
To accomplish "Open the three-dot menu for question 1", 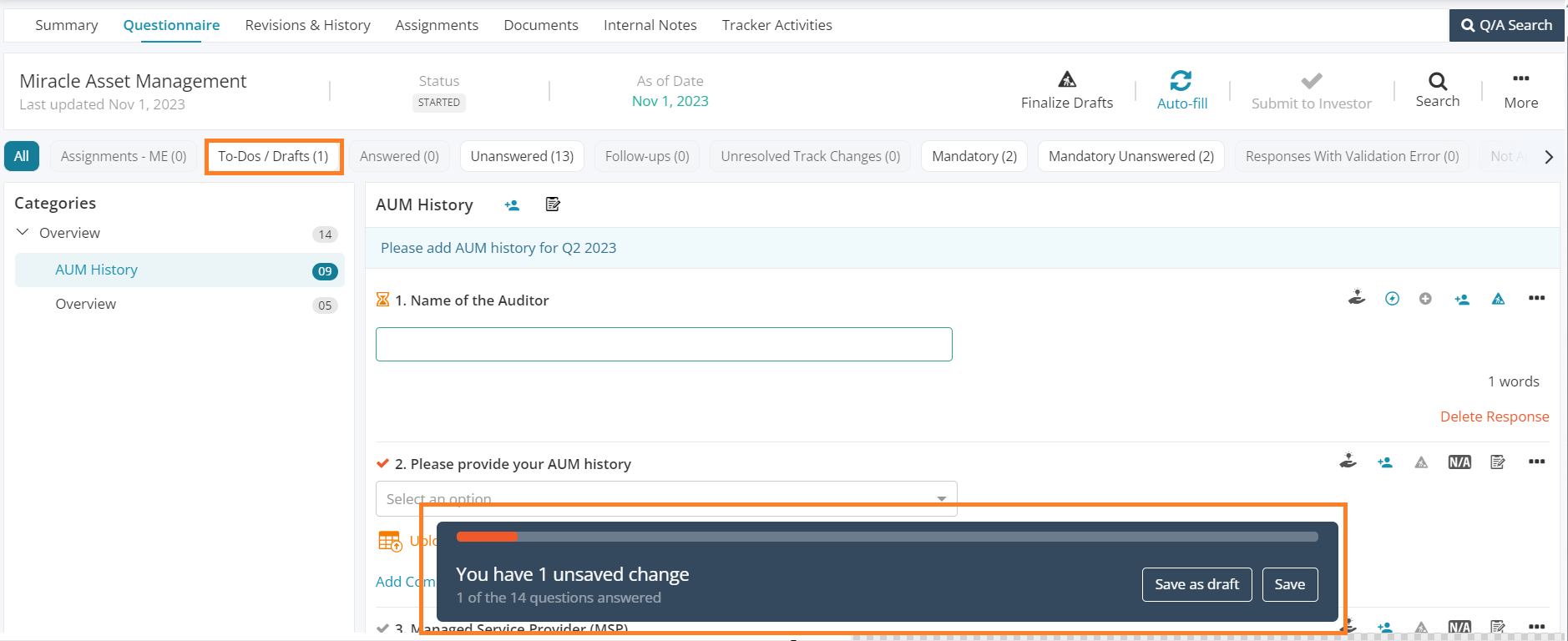I will (x=1536, y=298).
